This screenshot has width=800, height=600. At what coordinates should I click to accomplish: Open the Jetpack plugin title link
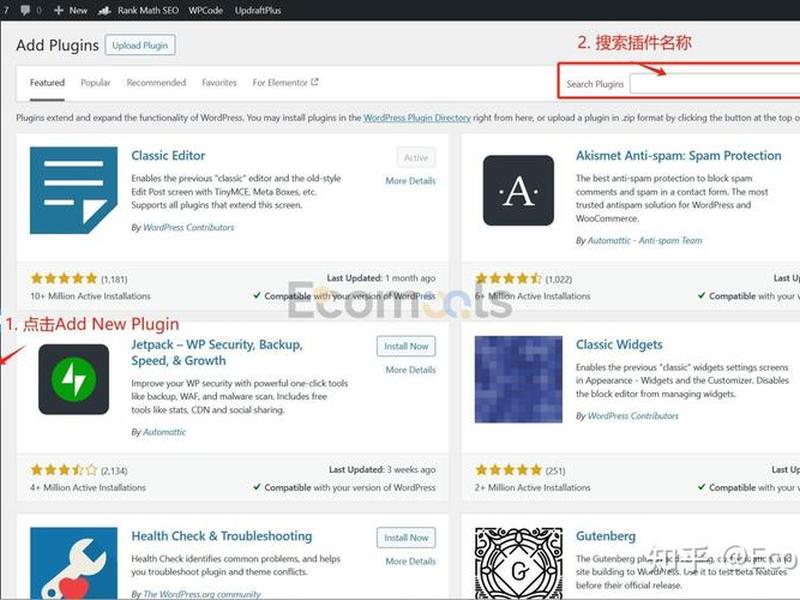[x=217, y=353]
